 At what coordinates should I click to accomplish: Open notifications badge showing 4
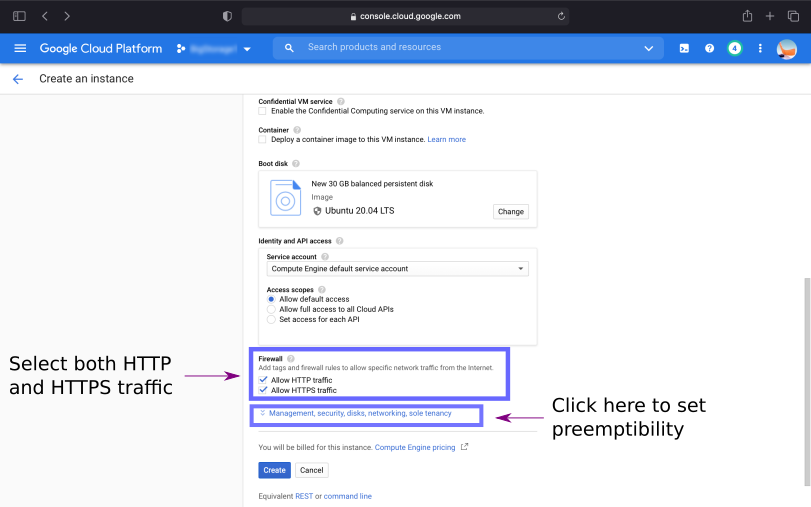pos(734,48)
